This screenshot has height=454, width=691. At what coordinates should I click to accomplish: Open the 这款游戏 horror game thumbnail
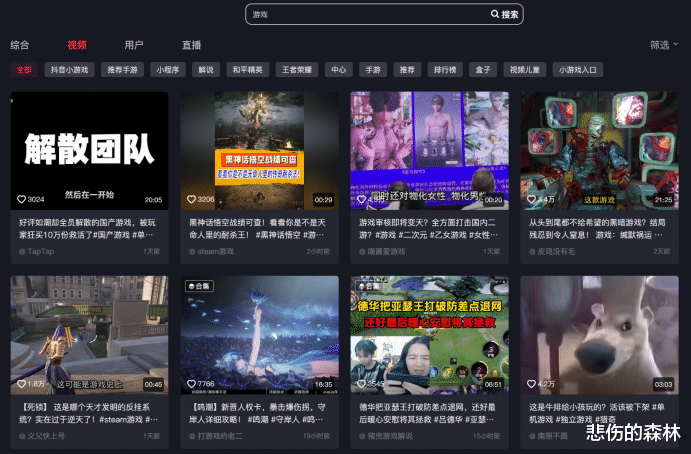[x=599, y=151]
